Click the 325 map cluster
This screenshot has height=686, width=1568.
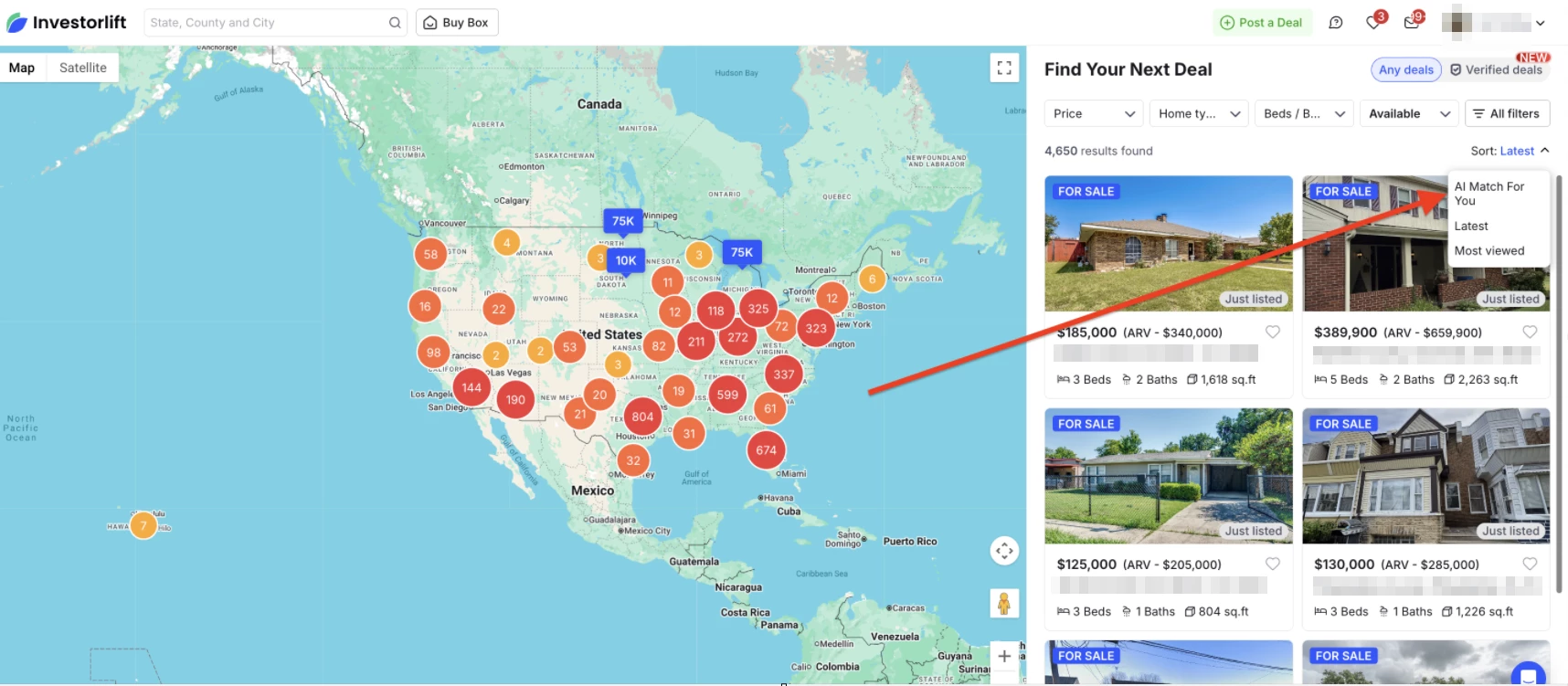click(x=758, y=309)
